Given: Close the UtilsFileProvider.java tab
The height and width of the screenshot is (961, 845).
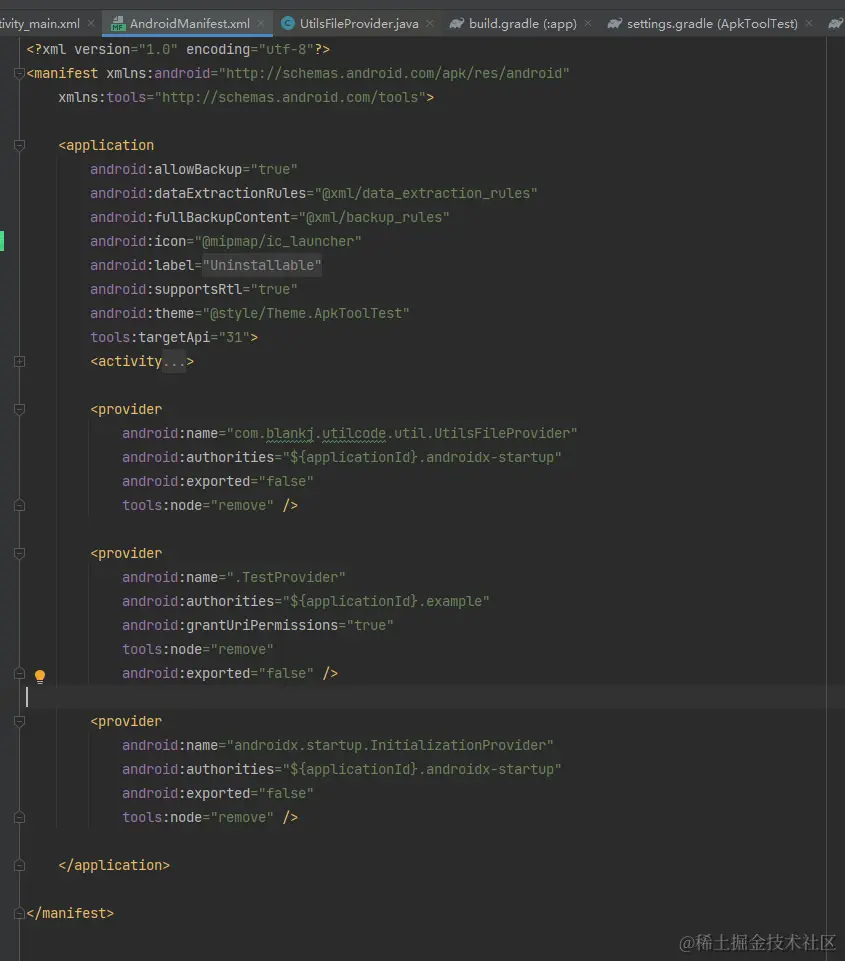Looking at the screenshot, I should click(430, 23).
